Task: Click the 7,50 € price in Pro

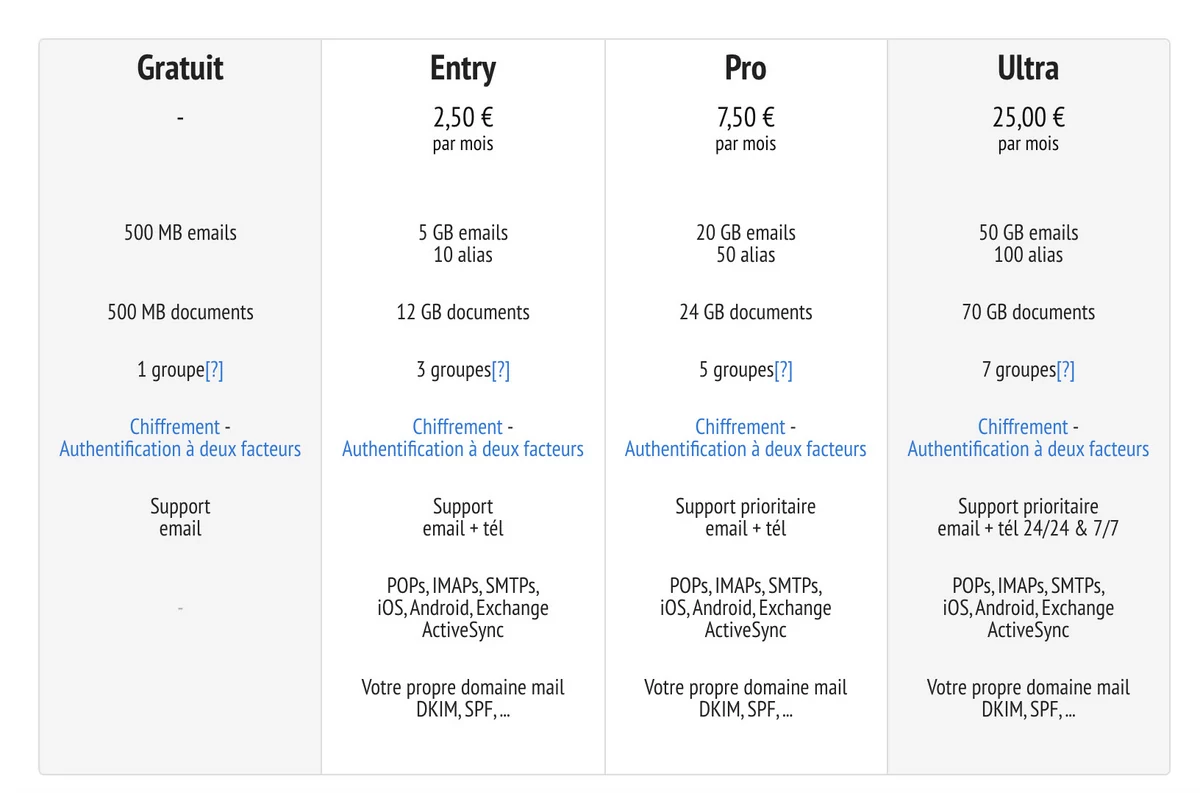Action: coord(746,118)
